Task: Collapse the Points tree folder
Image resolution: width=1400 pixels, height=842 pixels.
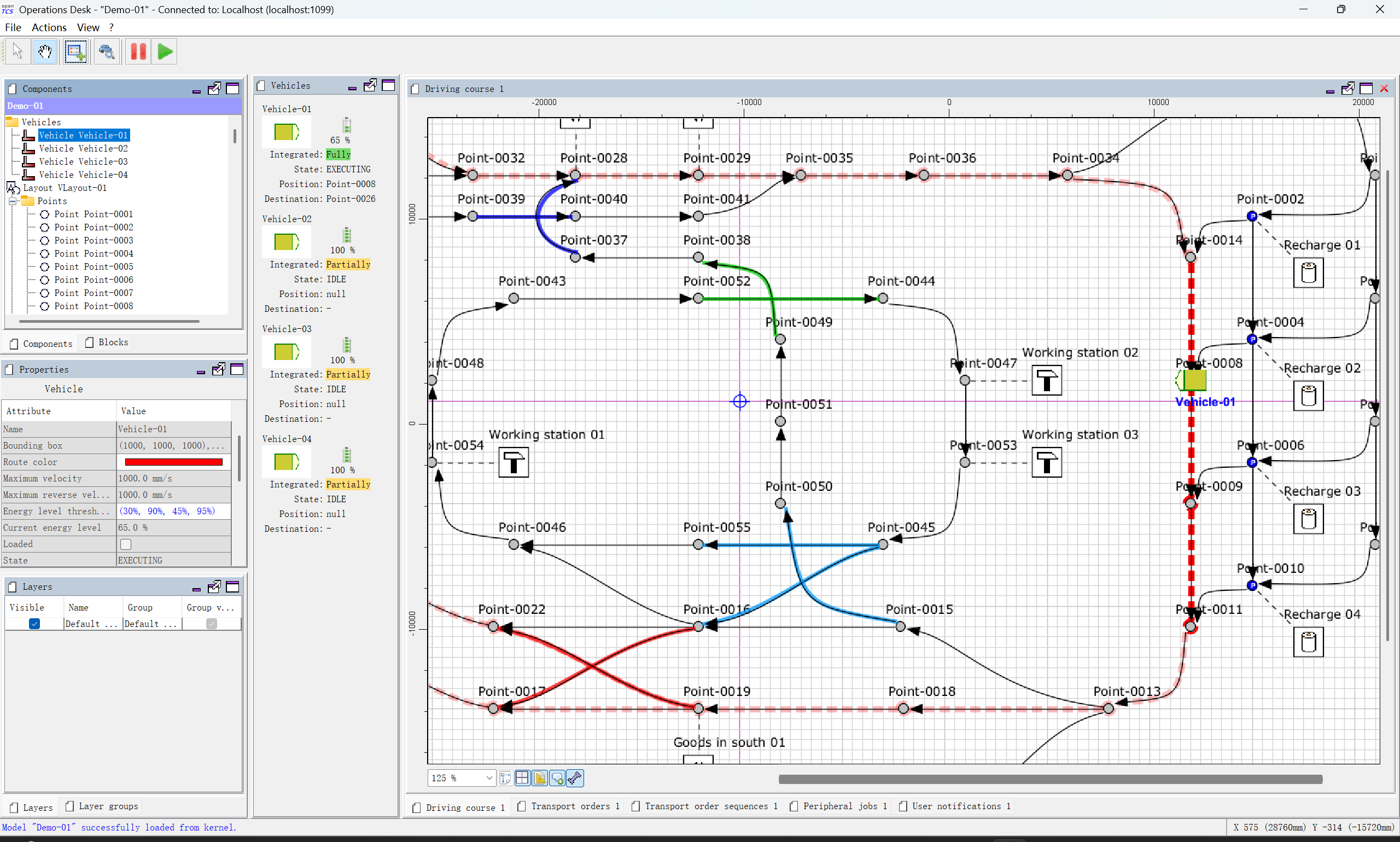Action: coord(13,201)
